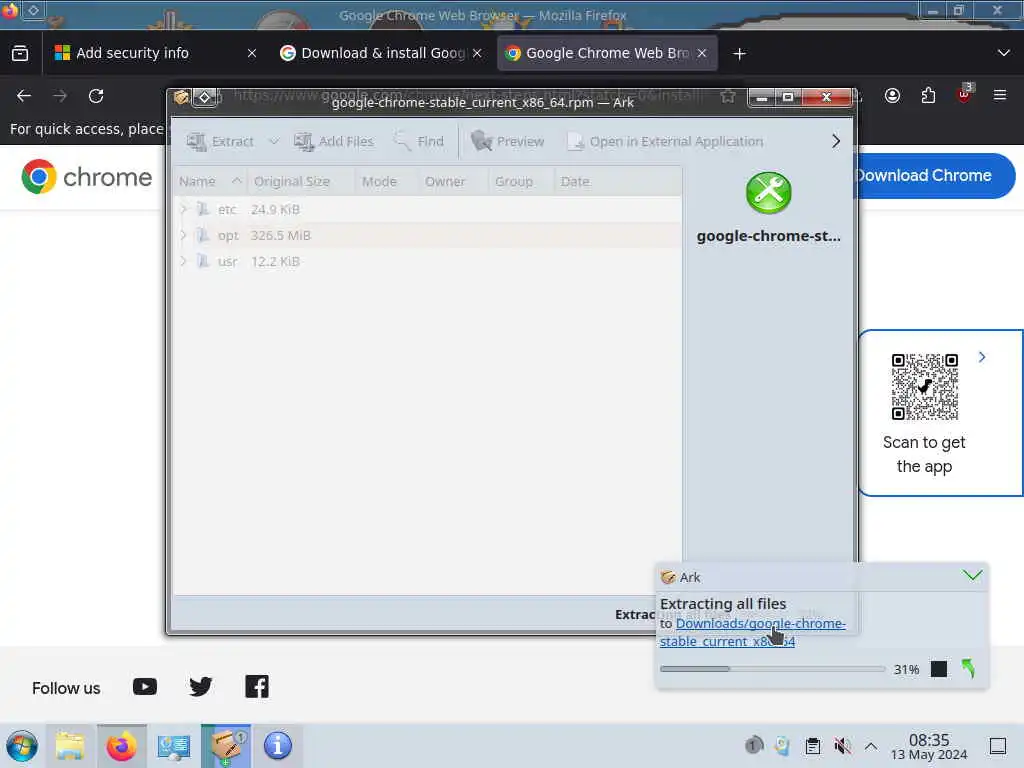Select the usr folder row
This screenshot has height=768, width=1024.
click(x=428, y=261)
